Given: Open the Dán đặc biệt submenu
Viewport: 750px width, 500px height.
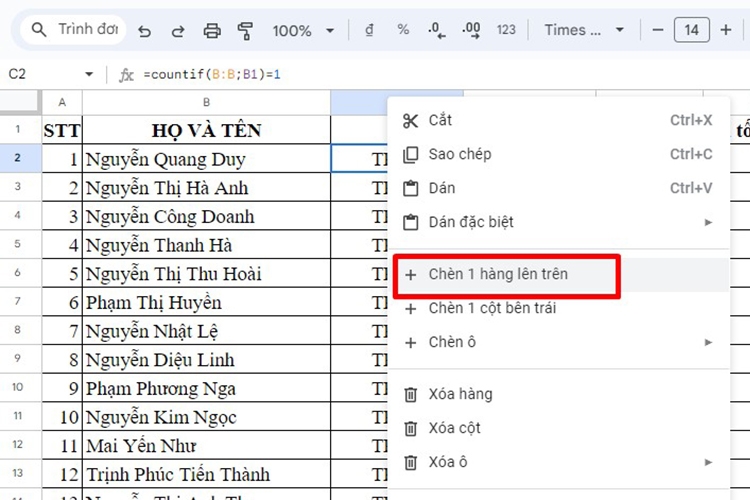Looking at the screenshot, I should pyautogui.click(x=558, y=222).
